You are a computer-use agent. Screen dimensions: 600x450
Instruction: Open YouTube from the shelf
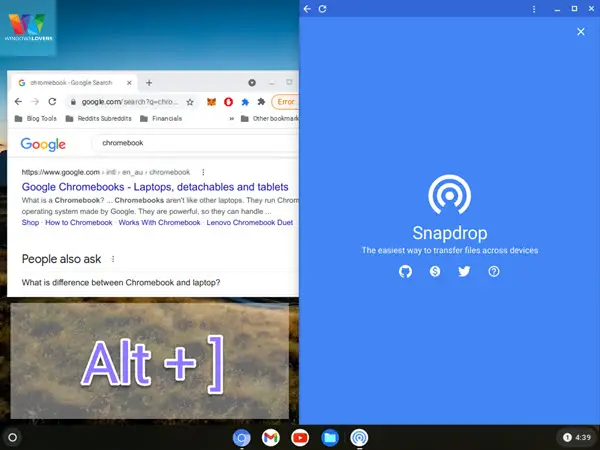tap(300, 438)
